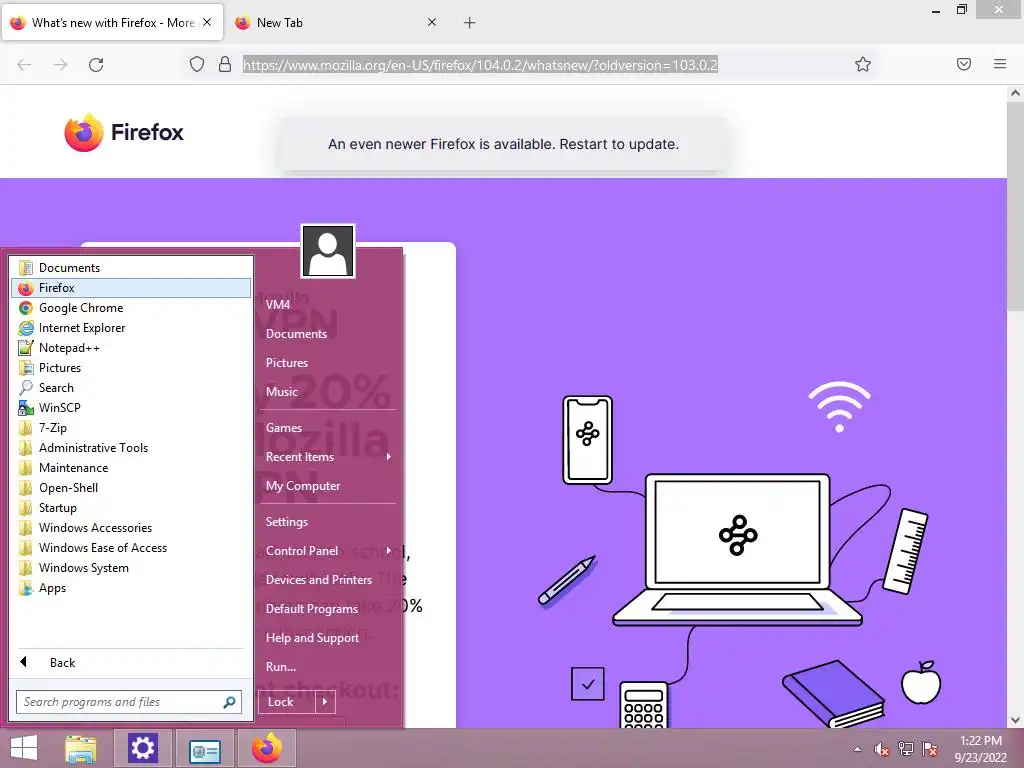Open VM4 user folder in Start menu

328,304
